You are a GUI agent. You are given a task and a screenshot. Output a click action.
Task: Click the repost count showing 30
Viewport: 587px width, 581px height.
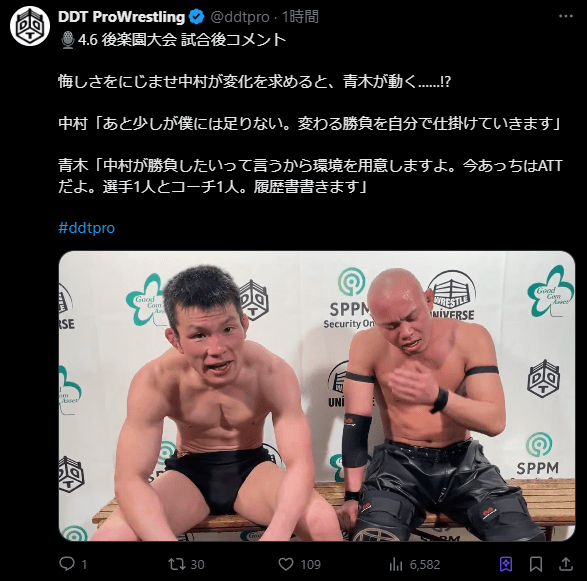click(x=197, y=565)
